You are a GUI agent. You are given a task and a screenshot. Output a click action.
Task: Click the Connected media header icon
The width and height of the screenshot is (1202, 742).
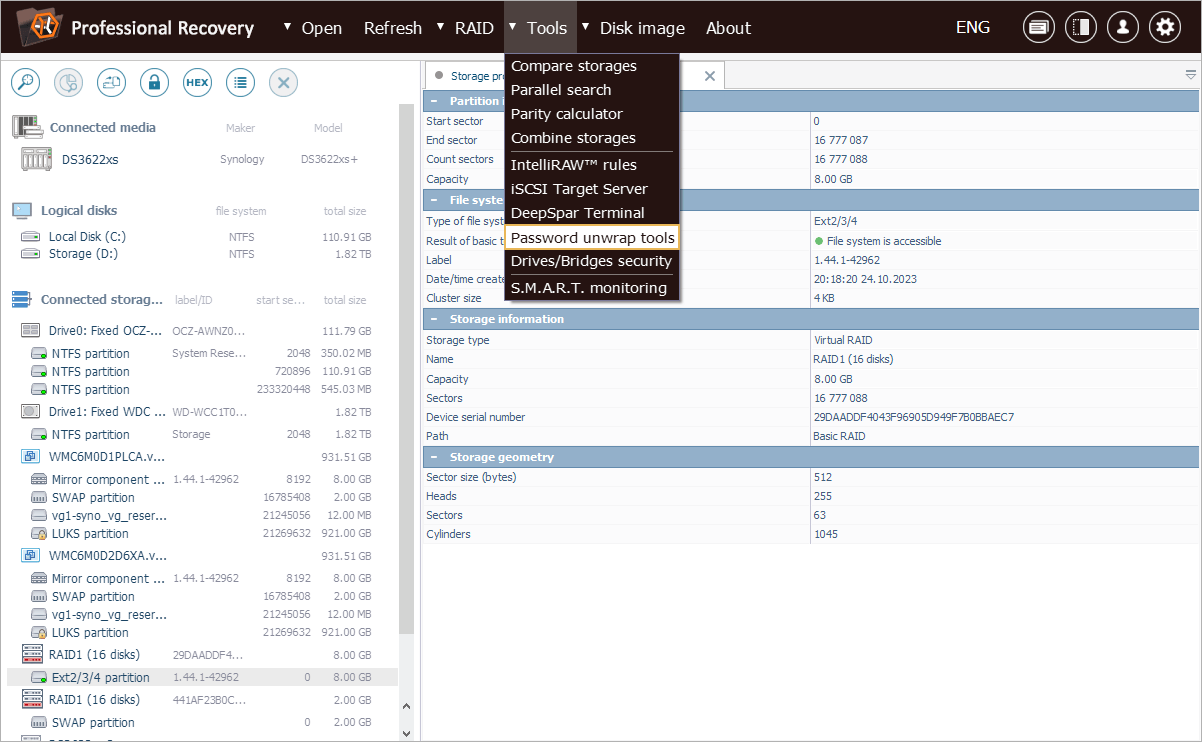27,127
